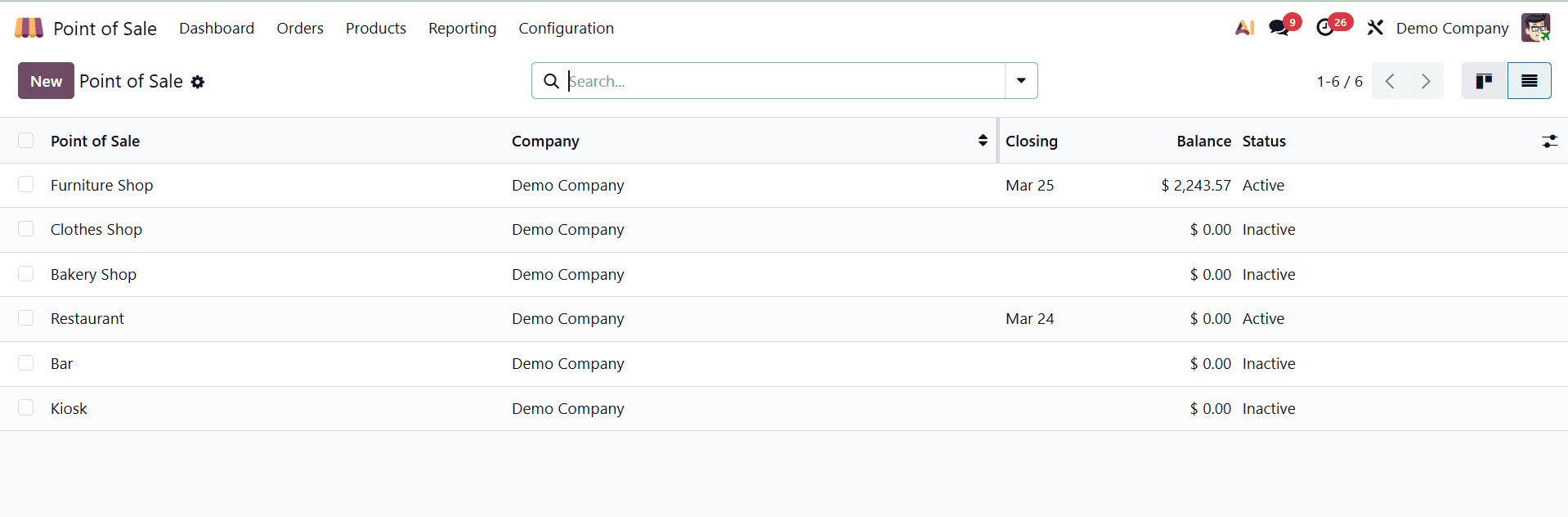Open the Reporting menu
The height and width of the screenshot is (517, 1568).
462,28
